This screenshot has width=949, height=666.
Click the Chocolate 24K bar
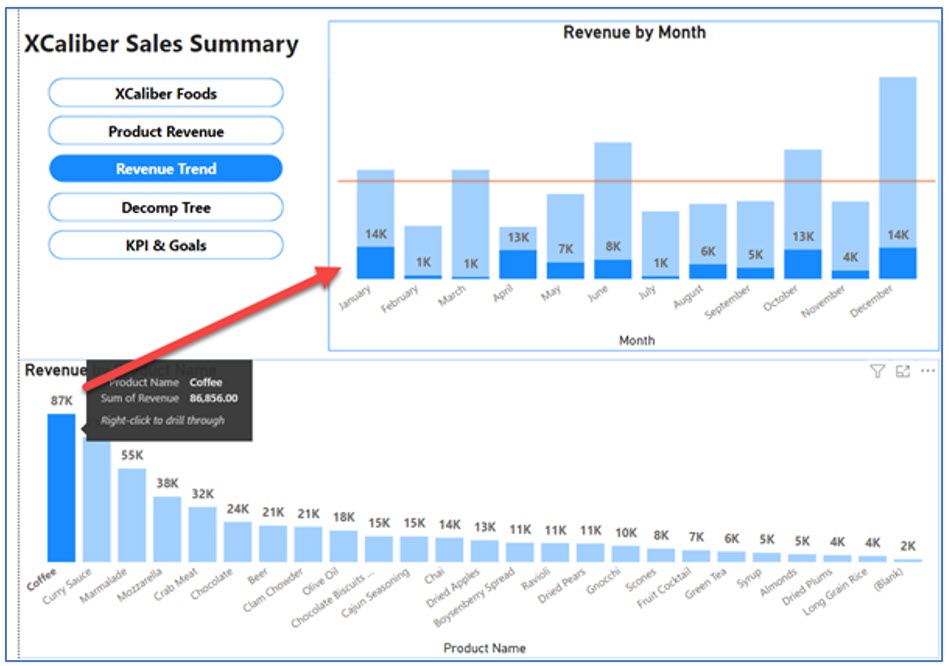pyautogui.click(x=238, y=541)
